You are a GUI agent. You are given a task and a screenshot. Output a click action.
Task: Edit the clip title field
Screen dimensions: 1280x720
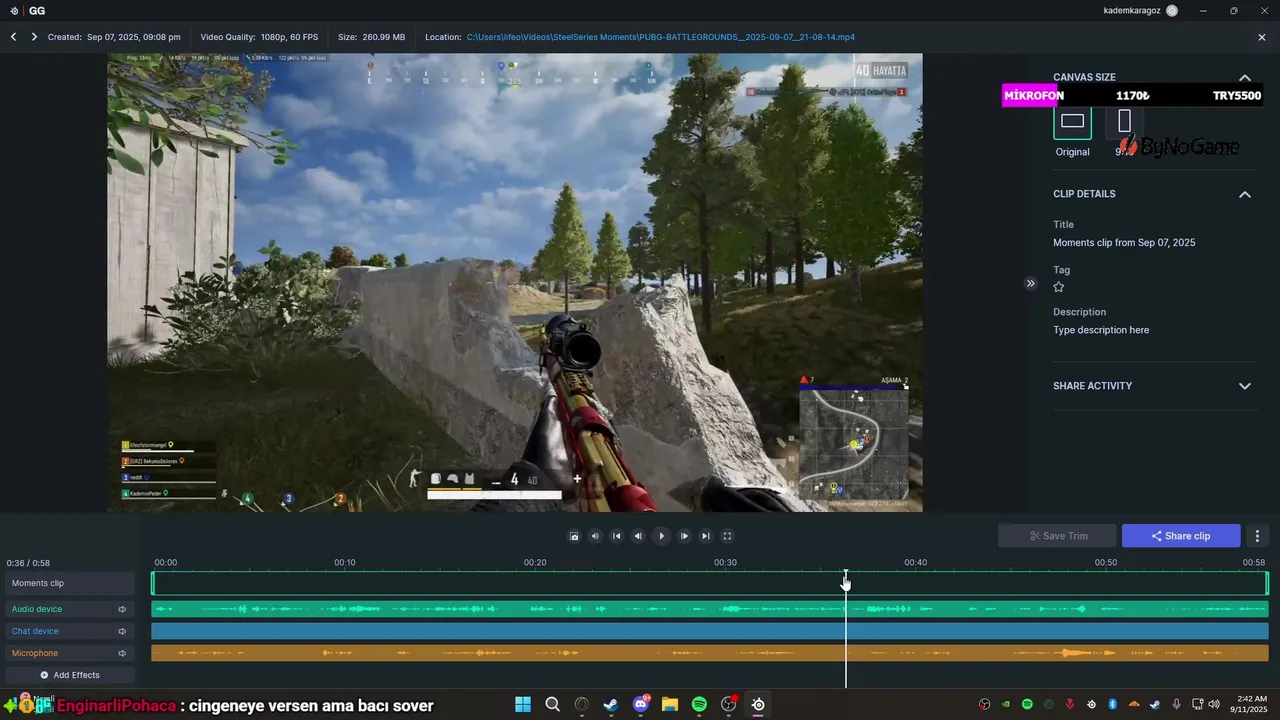1124,243
